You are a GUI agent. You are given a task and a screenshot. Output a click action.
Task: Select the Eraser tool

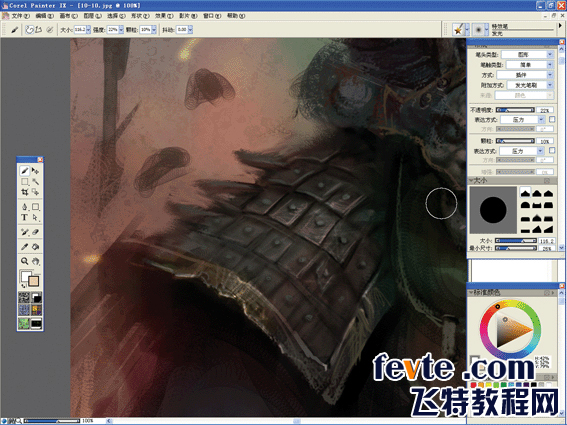click(35, 232)
